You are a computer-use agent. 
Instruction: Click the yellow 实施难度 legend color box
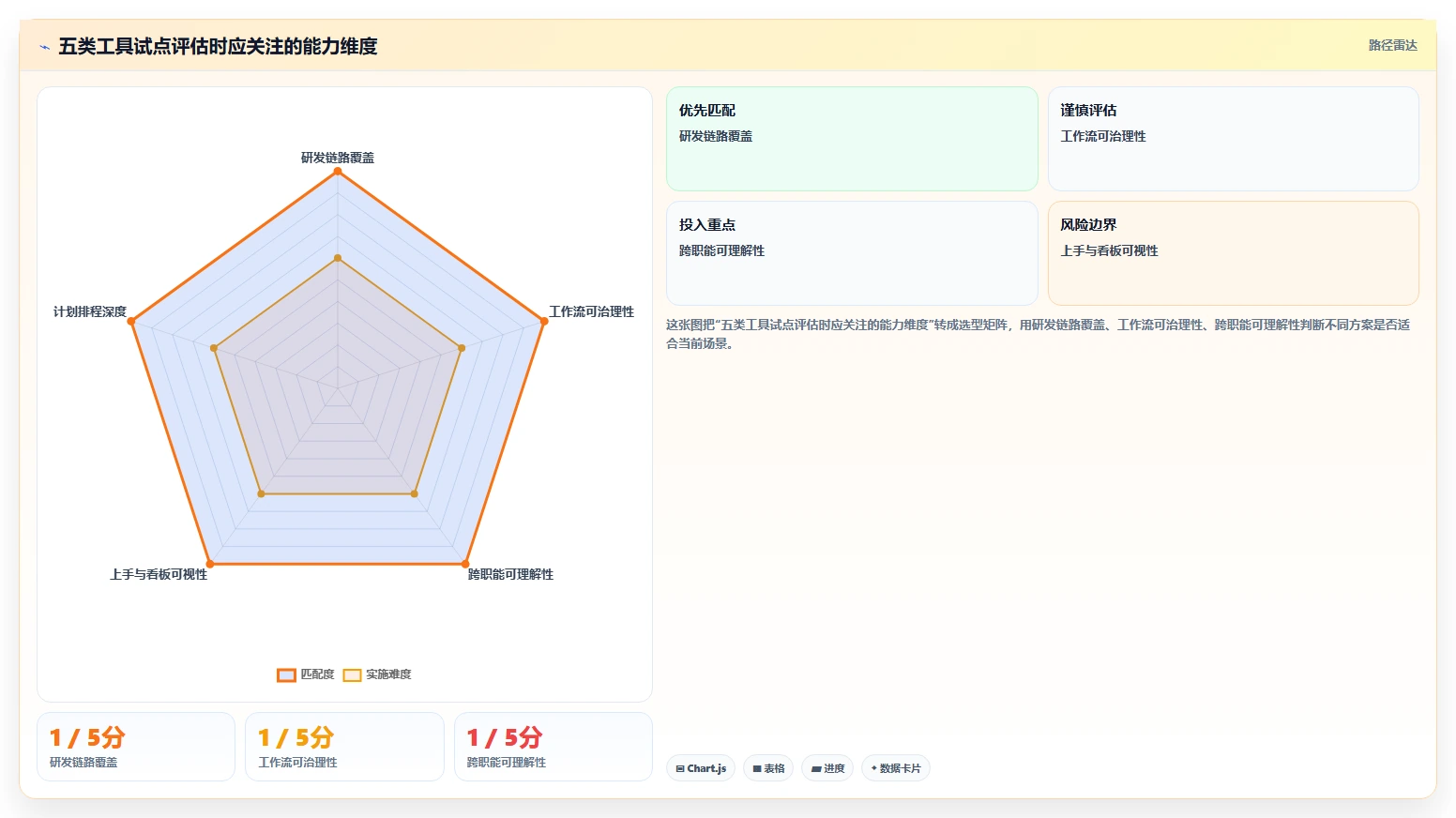point(352,674)
